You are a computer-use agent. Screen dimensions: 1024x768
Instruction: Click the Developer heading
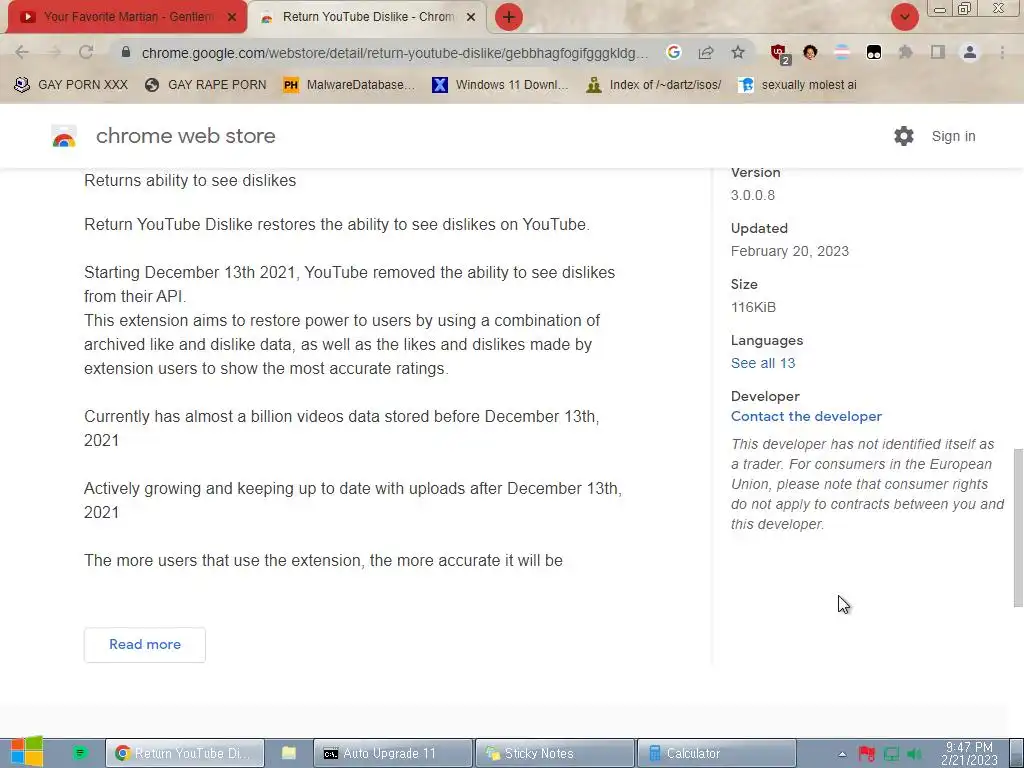click(765, 396)
